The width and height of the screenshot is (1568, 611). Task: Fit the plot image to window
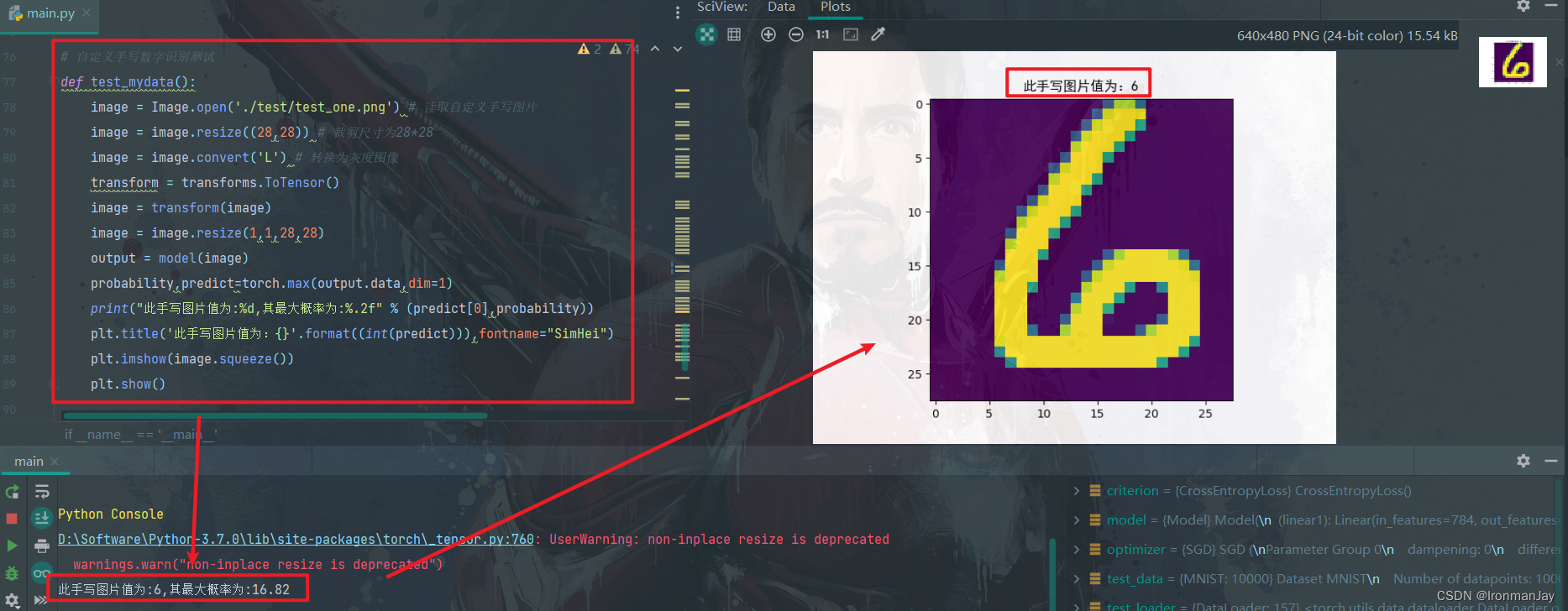tap(851, 34)
